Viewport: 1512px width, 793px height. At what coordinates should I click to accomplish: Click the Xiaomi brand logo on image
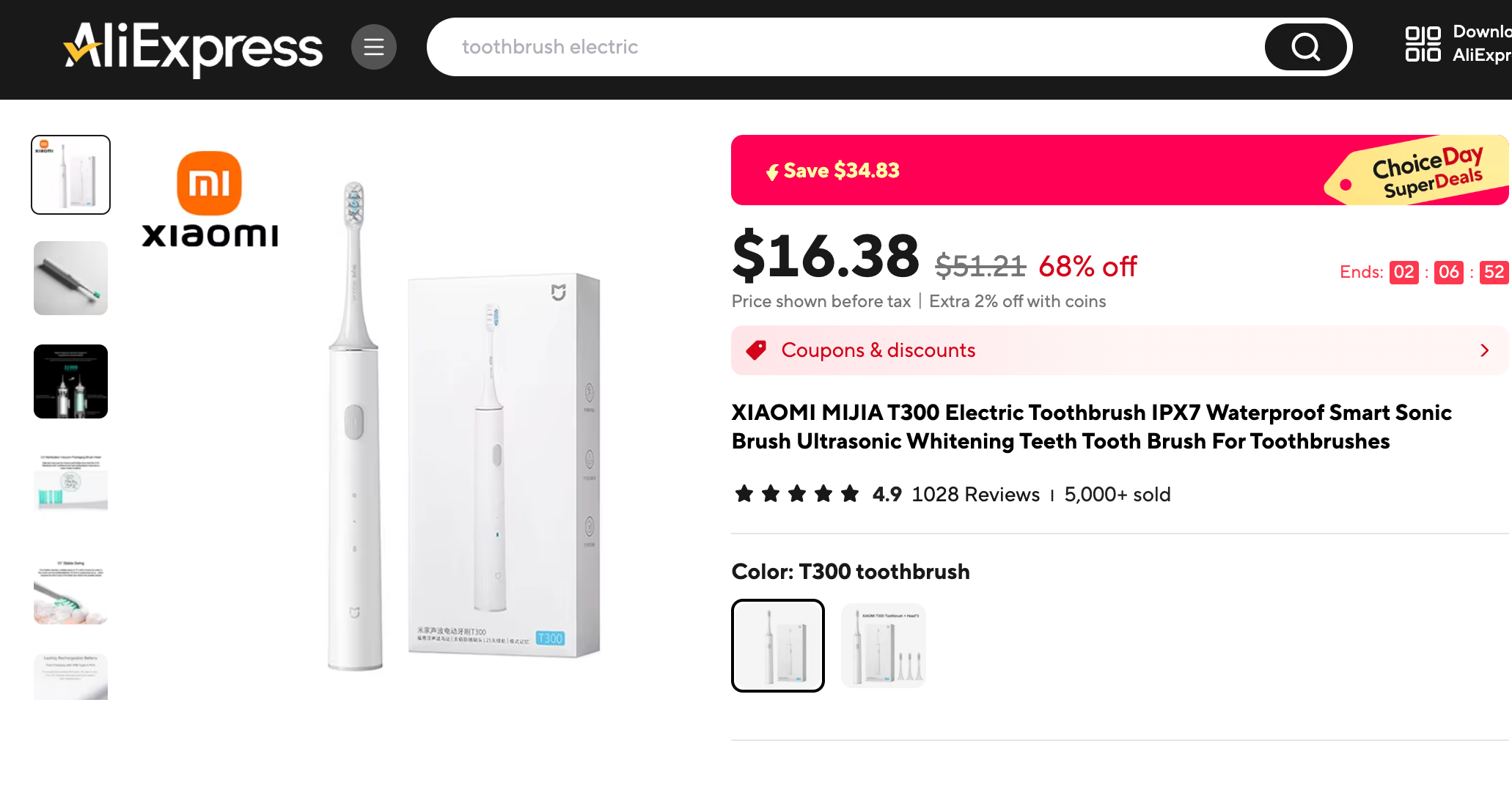click(x=210, y=199)
